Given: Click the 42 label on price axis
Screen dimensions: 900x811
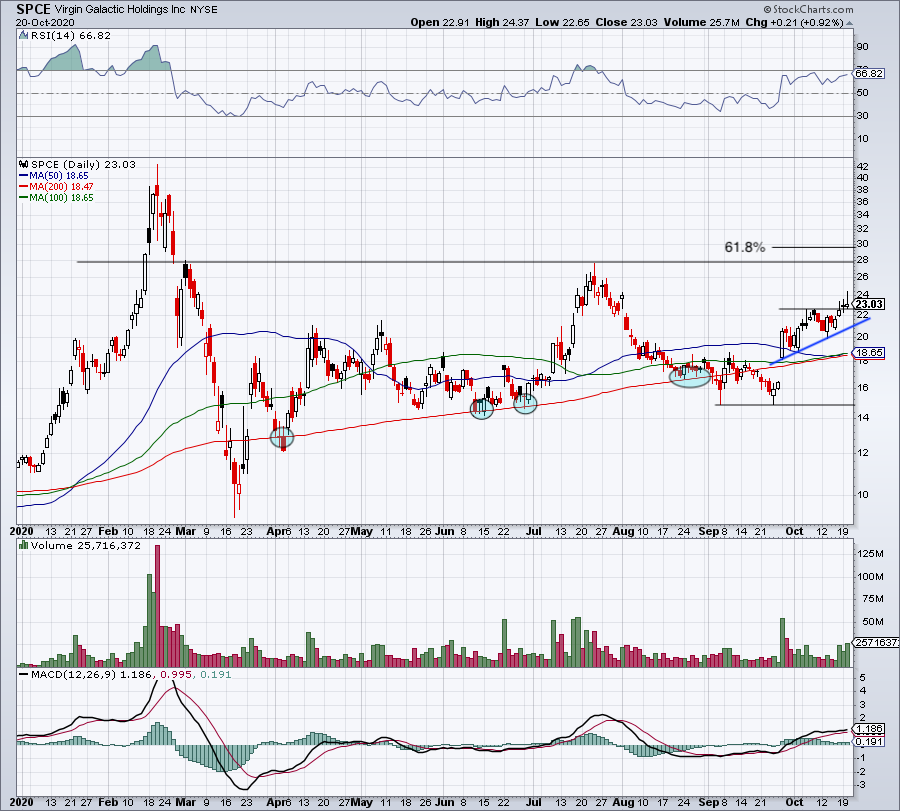Looking at the screenshot, I should click(x=863, y=166).
